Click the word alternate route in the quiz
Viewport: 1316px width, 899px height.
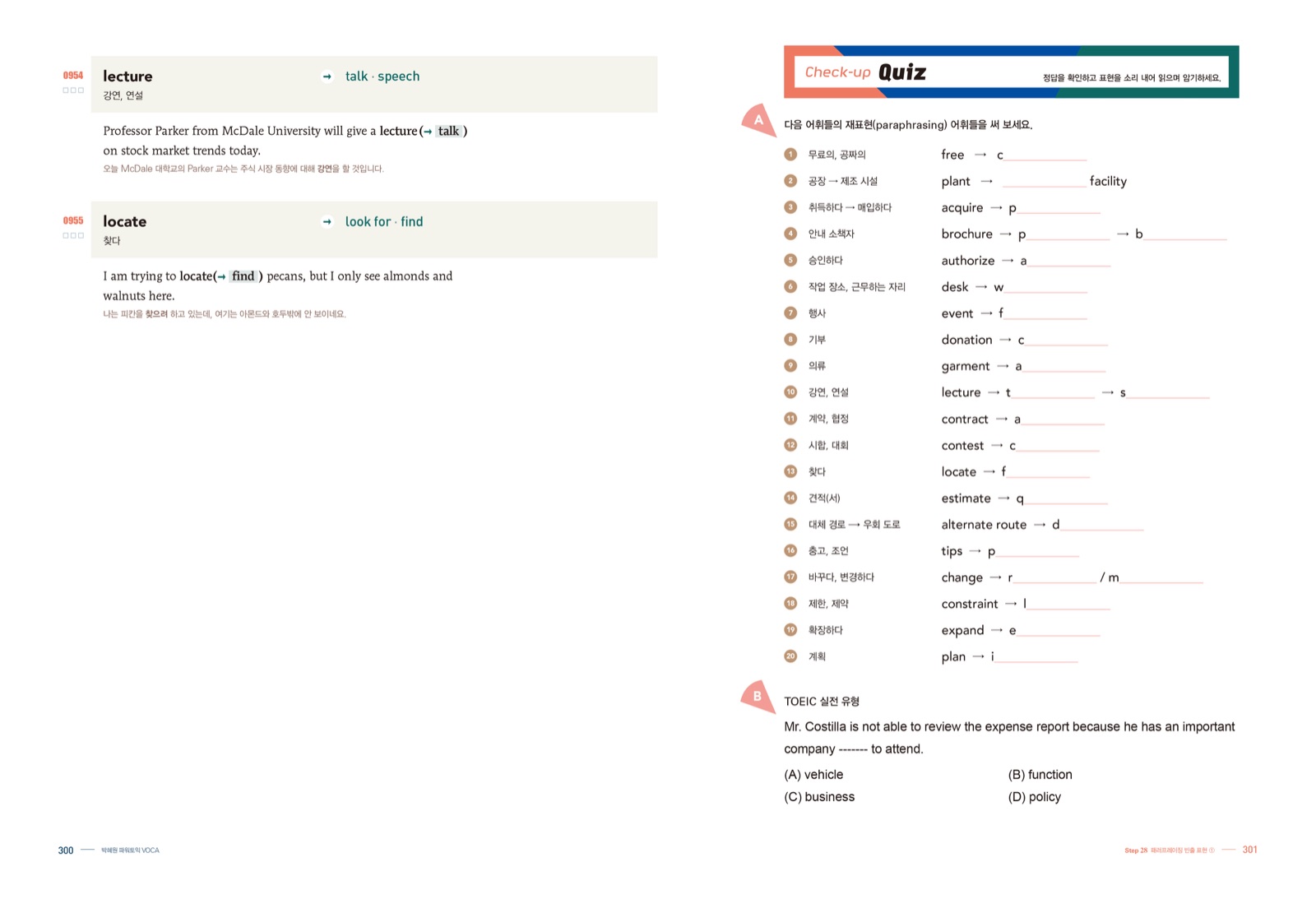(x=984, y=525)
